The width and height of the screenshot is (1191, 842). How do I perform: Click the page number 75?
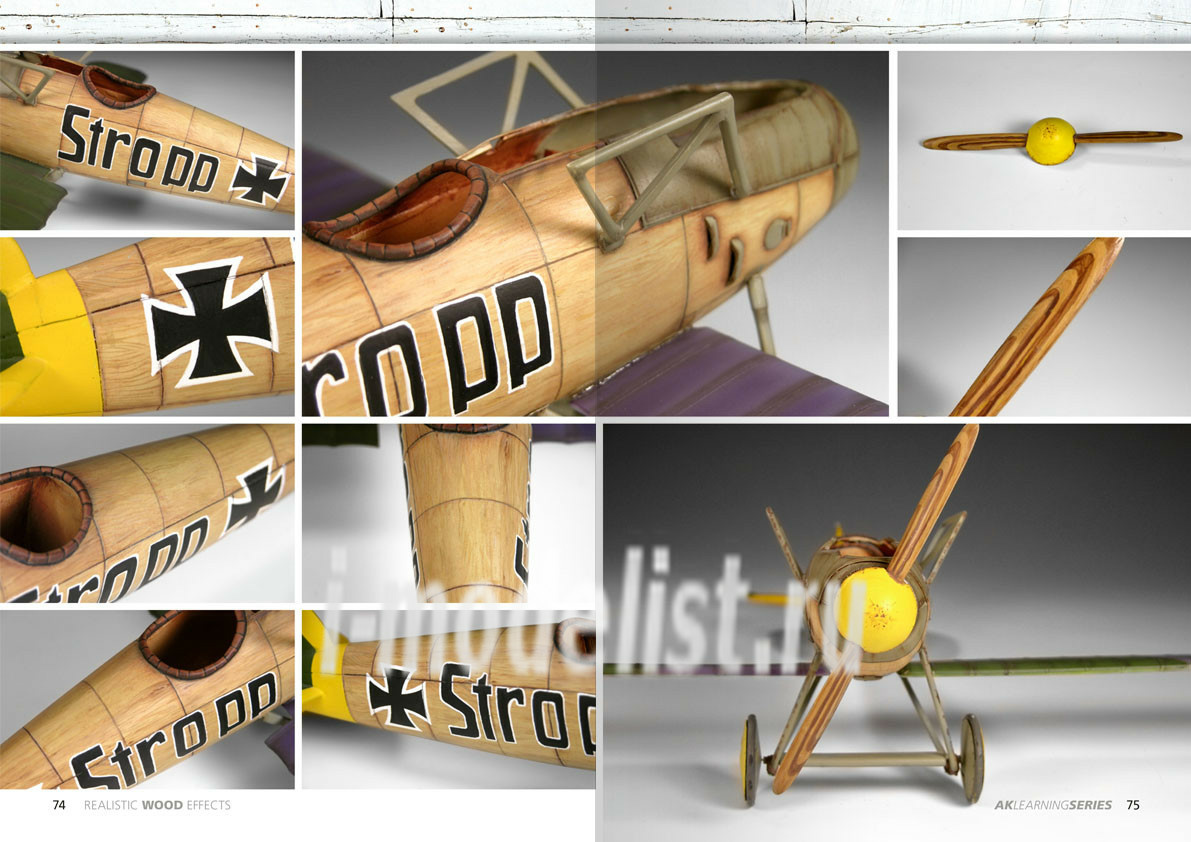(1132, 805)
